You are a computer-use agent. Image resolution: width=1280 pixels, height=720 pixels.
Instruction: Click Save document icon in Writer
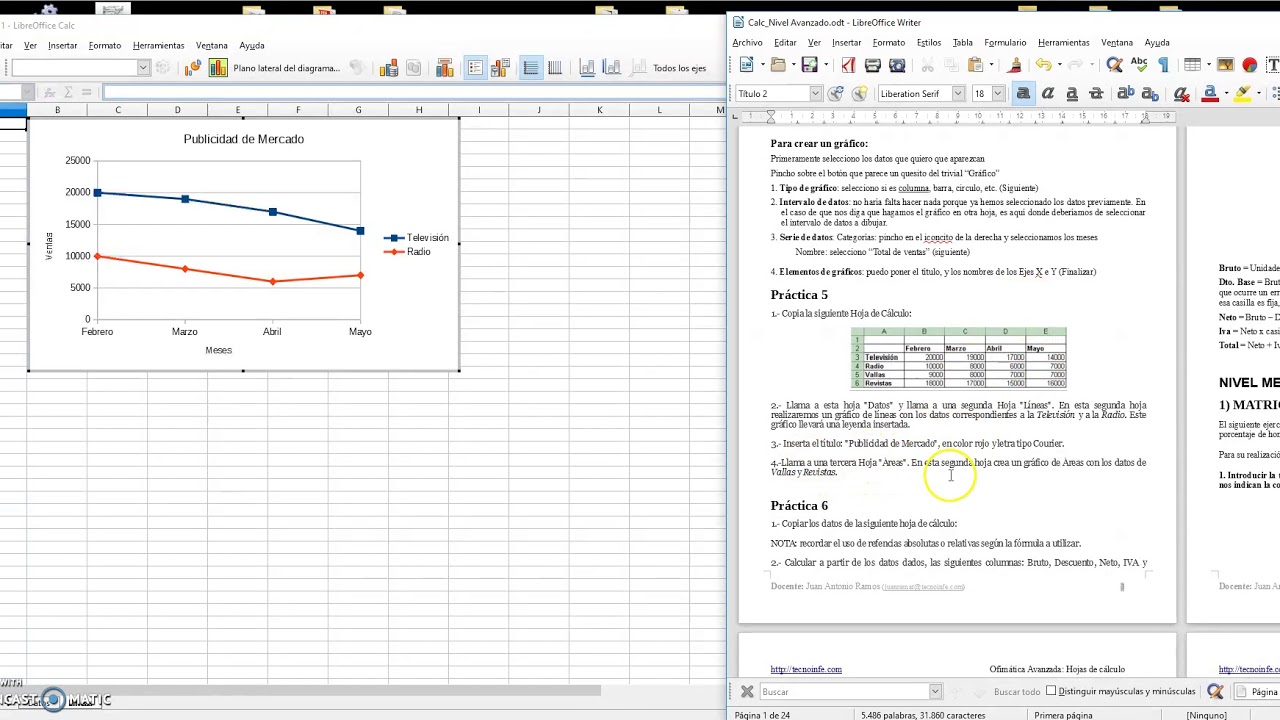click(809, 65)
